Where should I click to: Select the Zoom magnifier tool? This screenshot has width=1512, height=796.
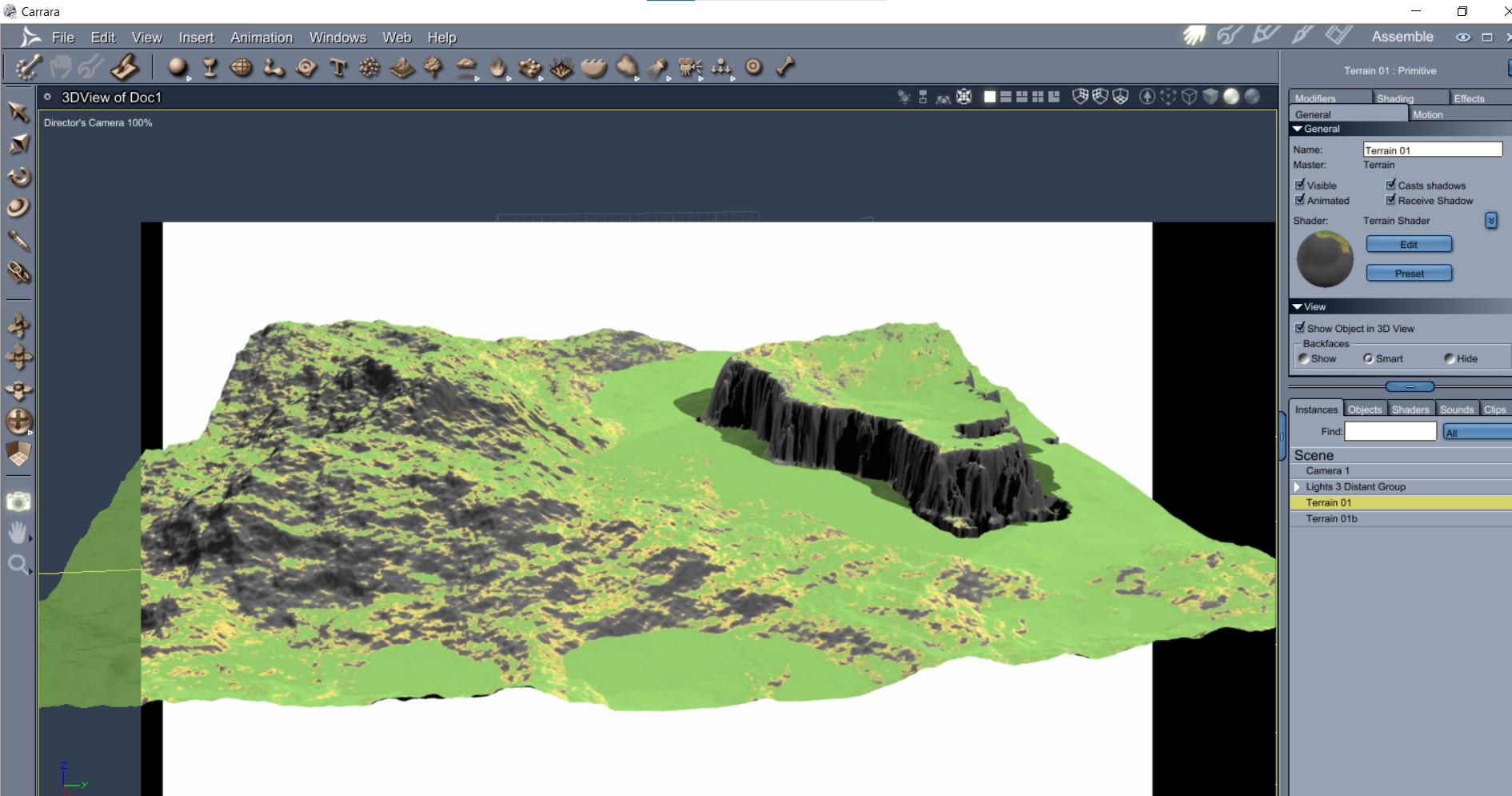click(x=18, y=565)
